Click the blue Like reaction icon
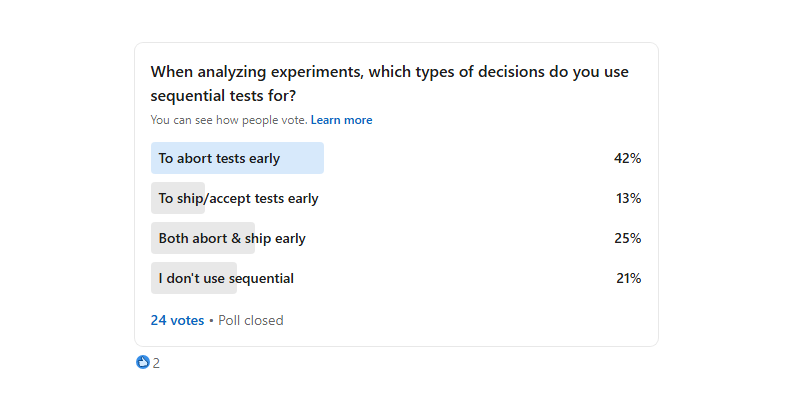 [143, 363]
